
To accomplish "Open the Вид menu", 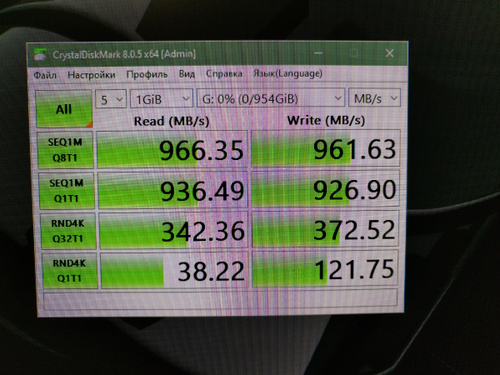I will pyautogui.click(x=187, y=74).
